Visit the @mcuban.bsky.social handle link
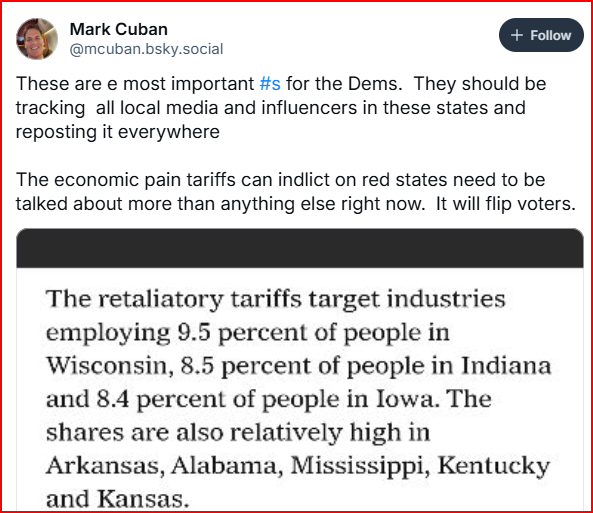Screen dimensions: 593x513 pyautogui.click(x=146, y=49)
